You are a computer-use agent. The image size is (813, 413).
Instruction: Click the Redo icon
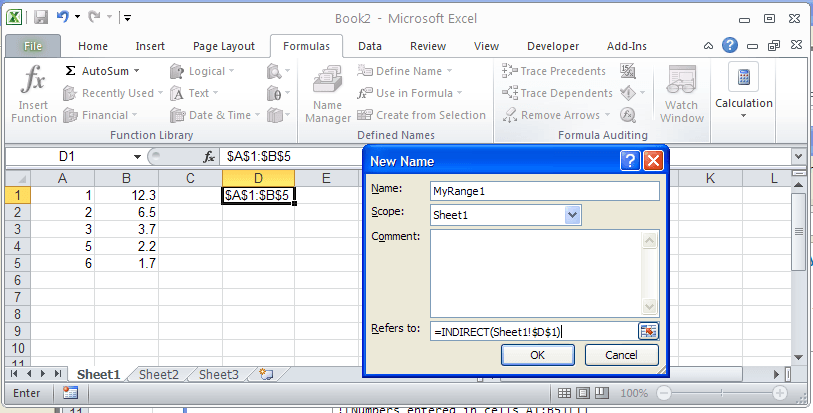click(x=94, y=18)
